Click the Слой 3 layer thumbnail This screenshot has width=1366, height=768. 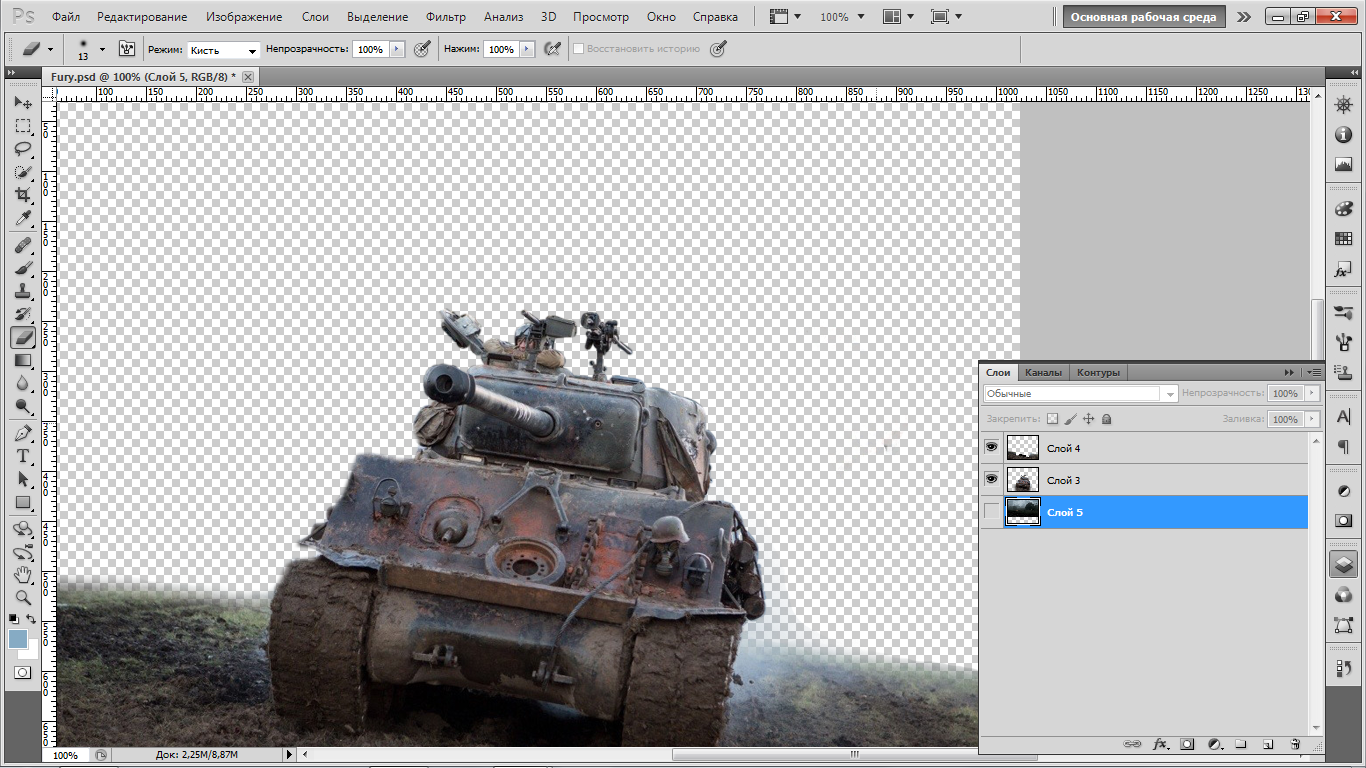(1023, 480)
